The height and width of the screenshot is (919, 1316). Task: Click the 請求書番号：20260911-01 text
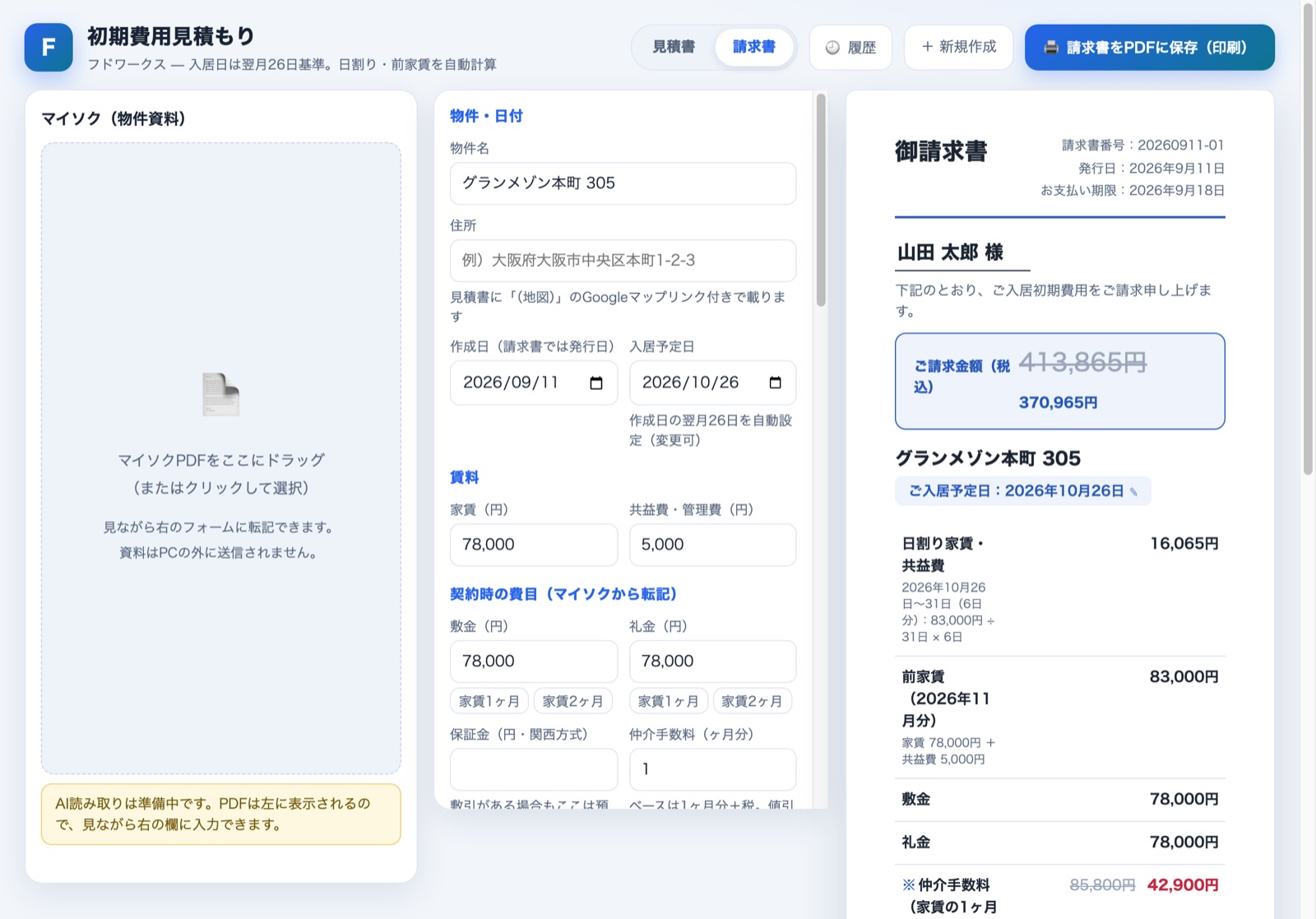pyautogui.click(x=1142, y=145)
